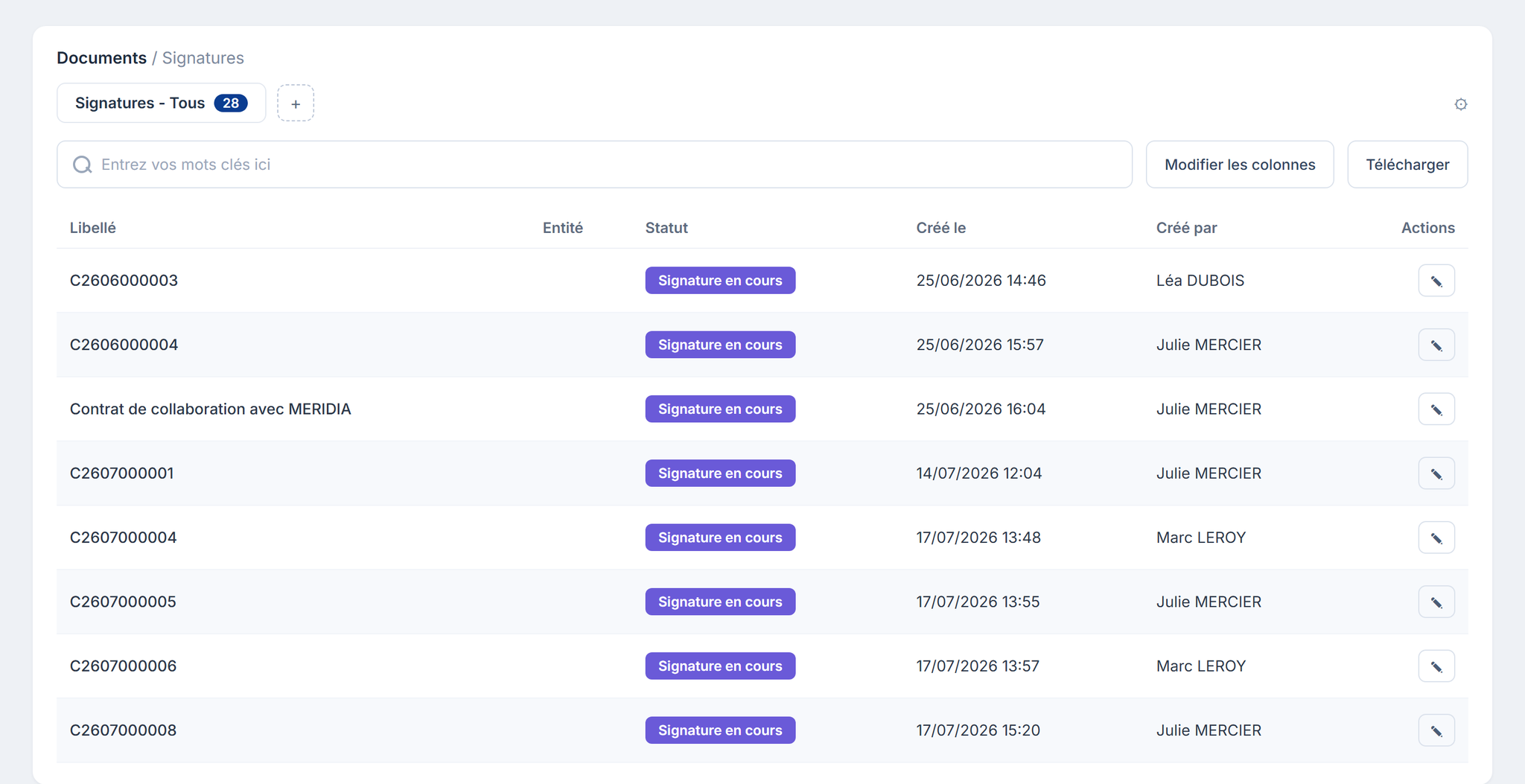Image resolution: width=1525 pixels, height=784 pixels.
Task: Click date 17/07/2026 13:48
Action: click(x=978, y=538)
